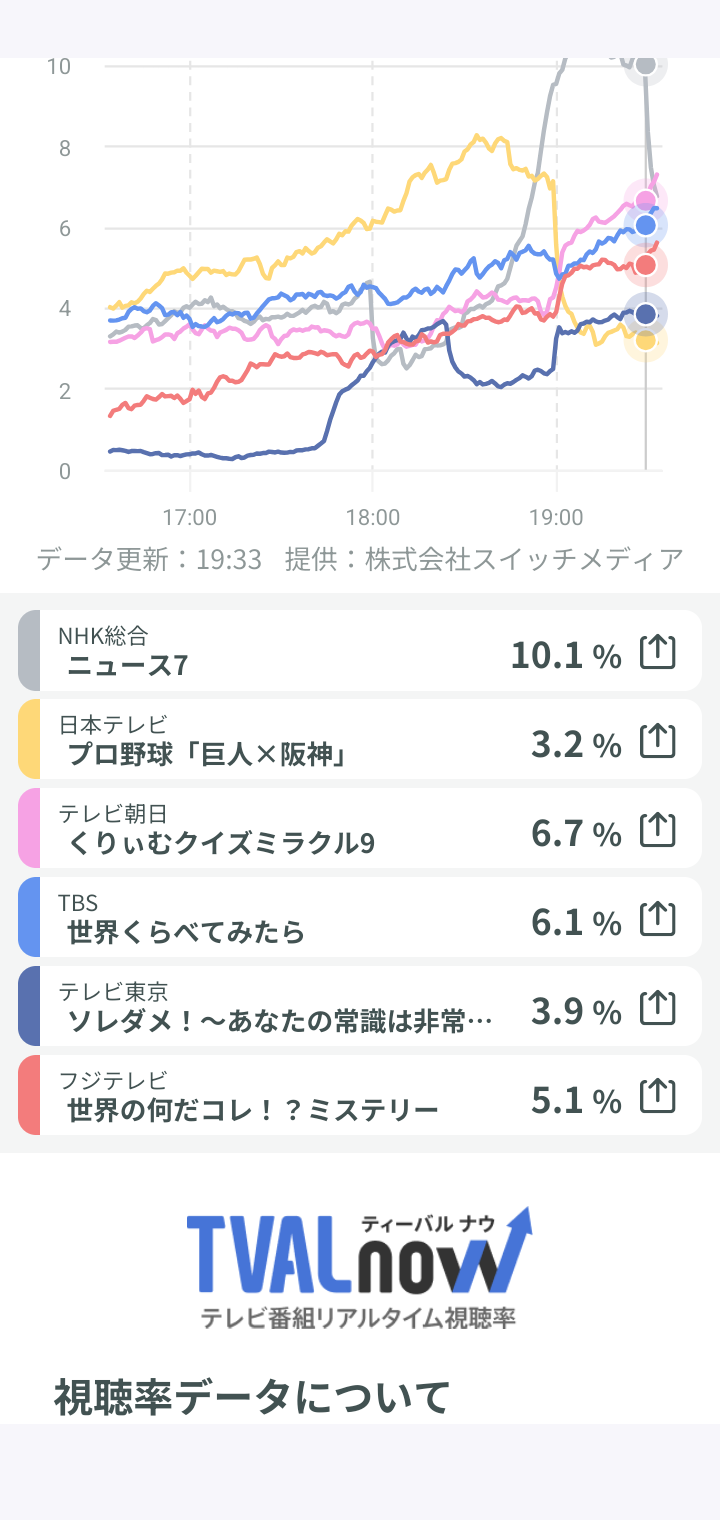Tap share icon for フジテレビ row
The width and height of the screenshot is (720, 1520).
click(x=658, y=1097)
